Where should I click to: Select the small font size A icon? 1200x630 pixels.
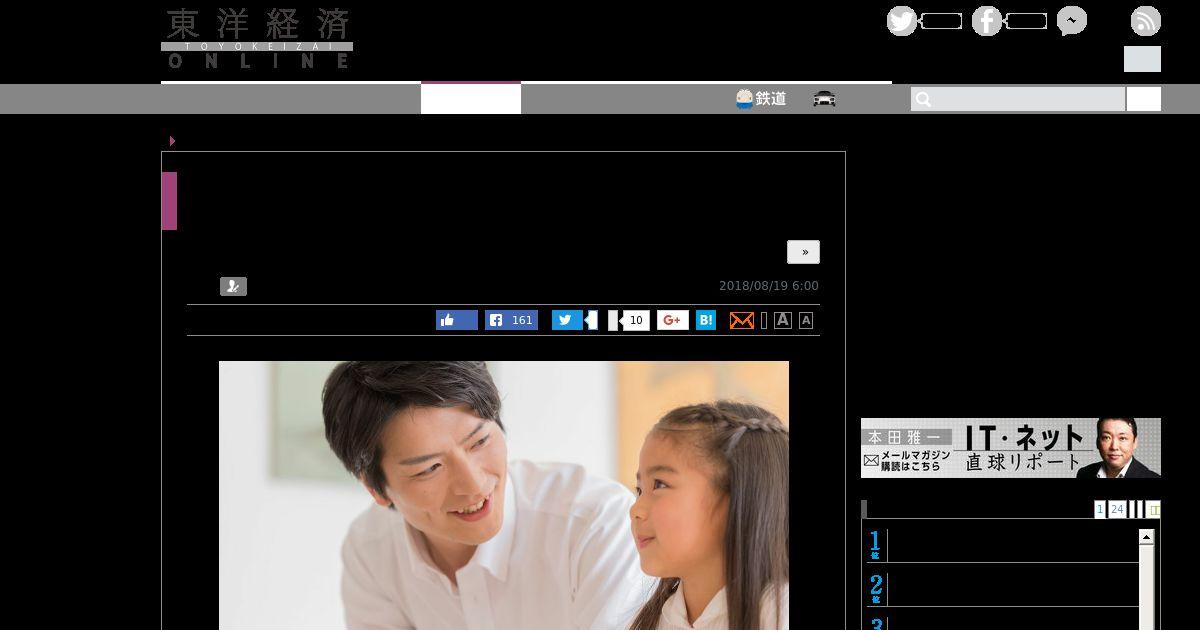pyautogui.click(x=806, y=320)
